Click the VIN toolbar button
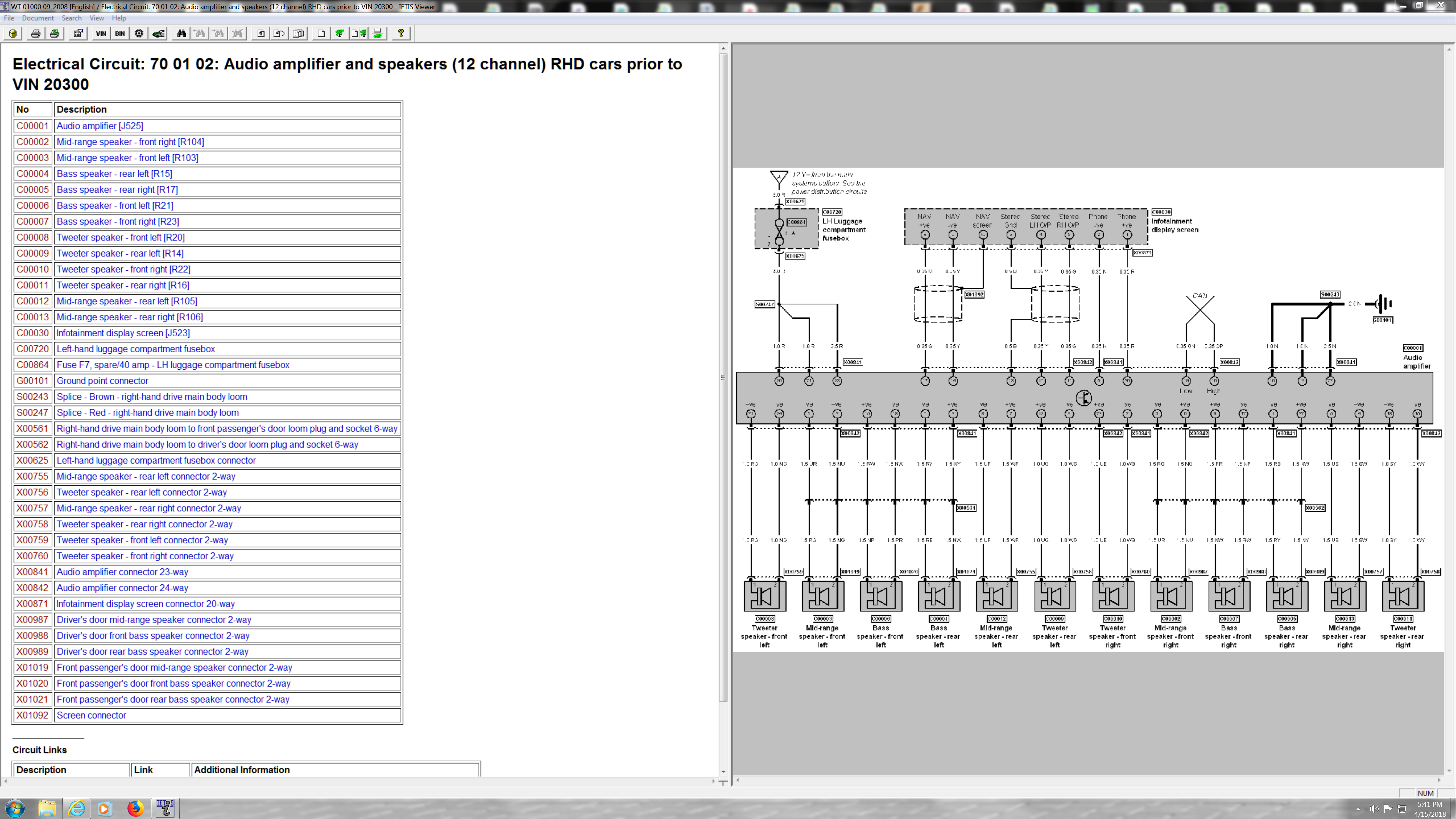 100,33
